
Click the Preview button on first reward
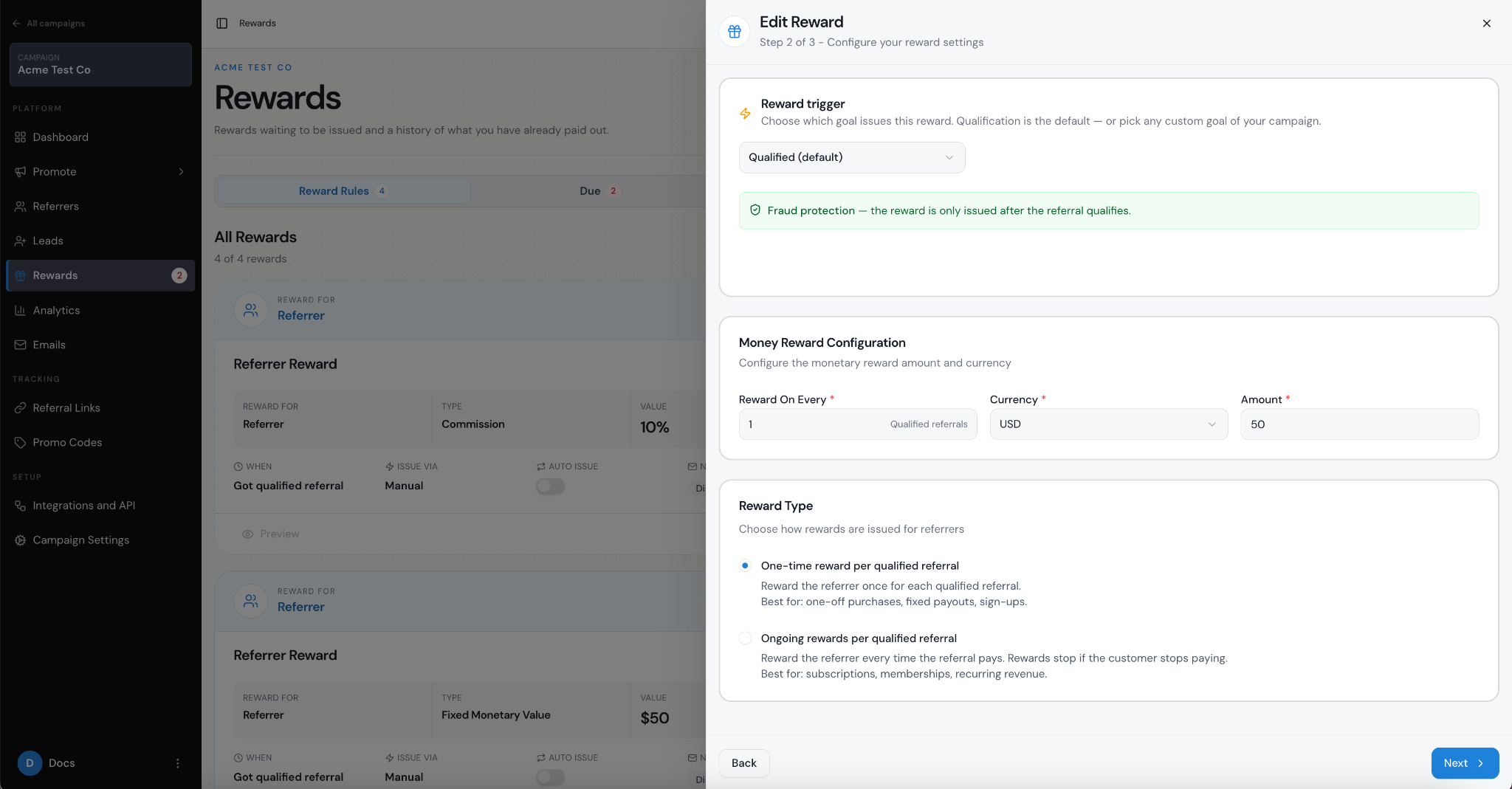pos(271,534)
